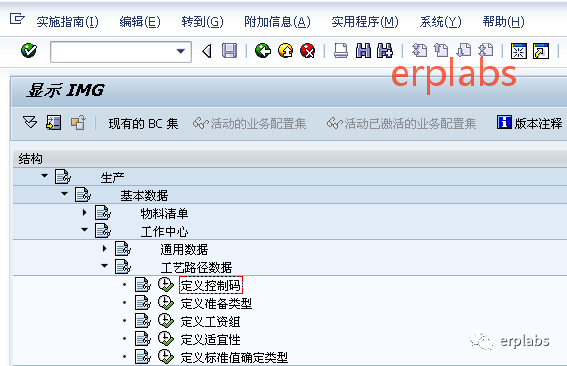Click the green Back arrow icon
The height and width of the screenshot is (366, 567).
pos(263,51)
